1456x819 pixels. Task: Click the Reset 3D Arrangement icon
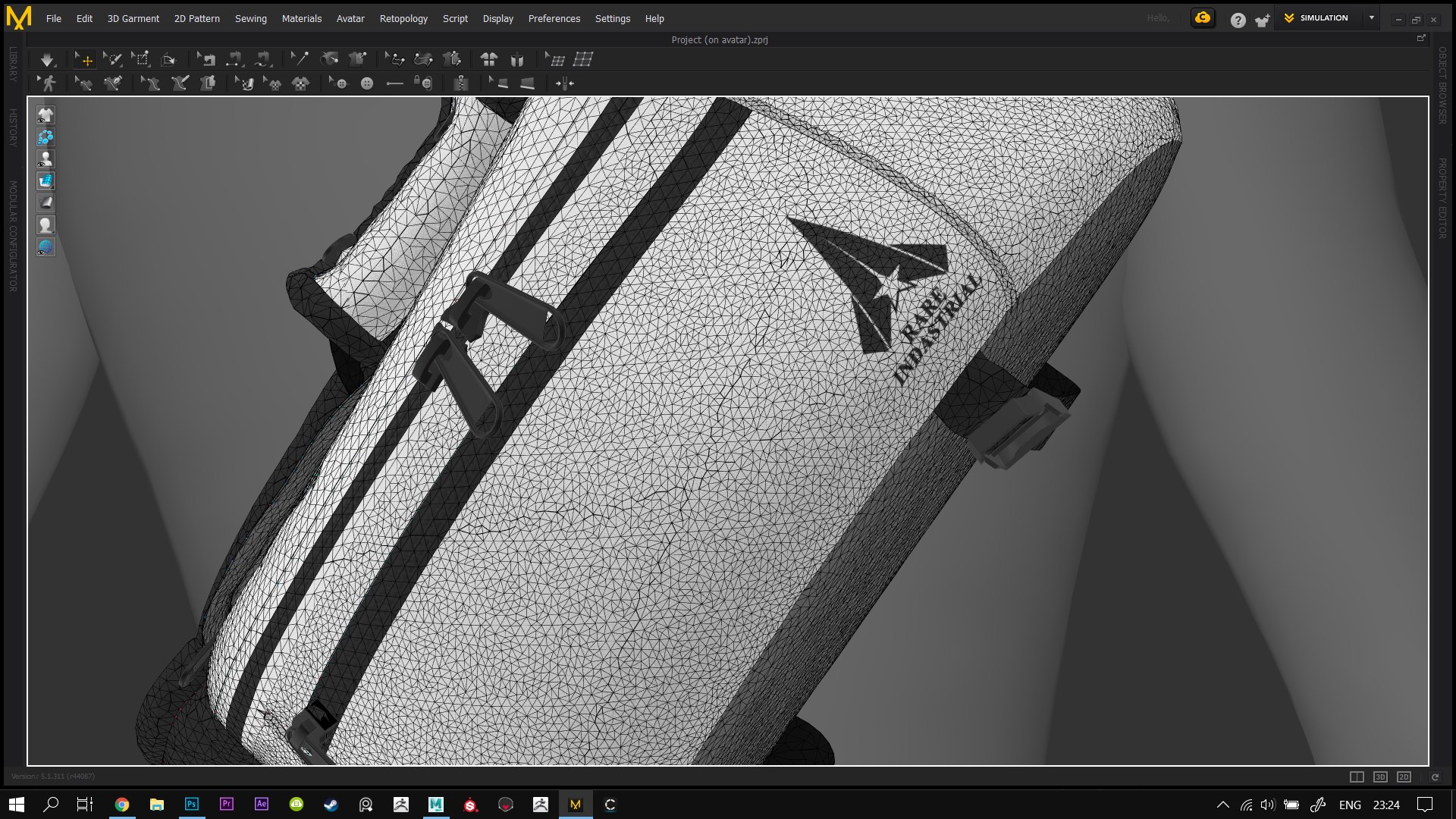(489, 59)
